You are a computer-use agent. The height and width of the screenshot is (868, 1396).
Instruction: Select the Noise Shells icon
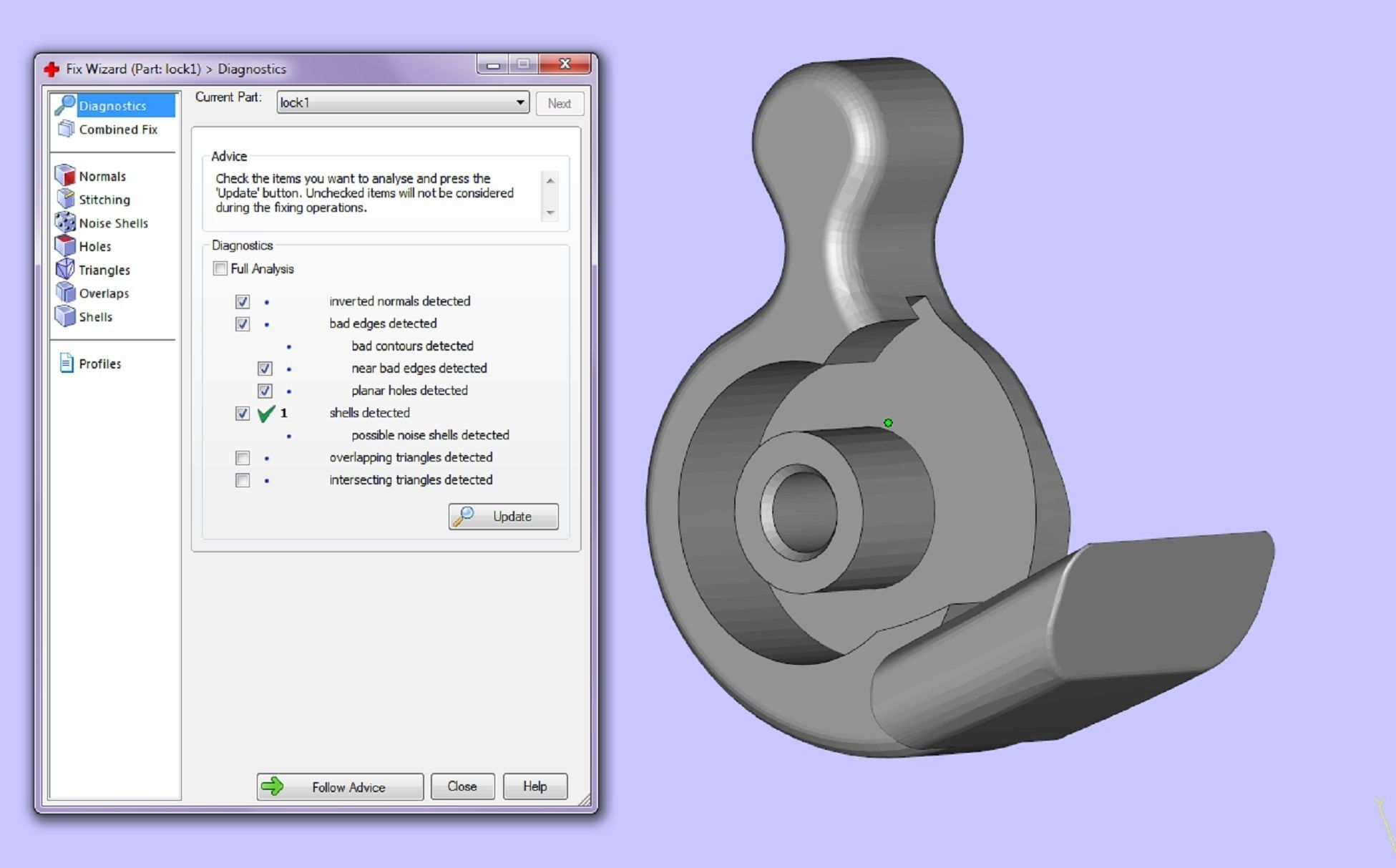pos(65,223)
